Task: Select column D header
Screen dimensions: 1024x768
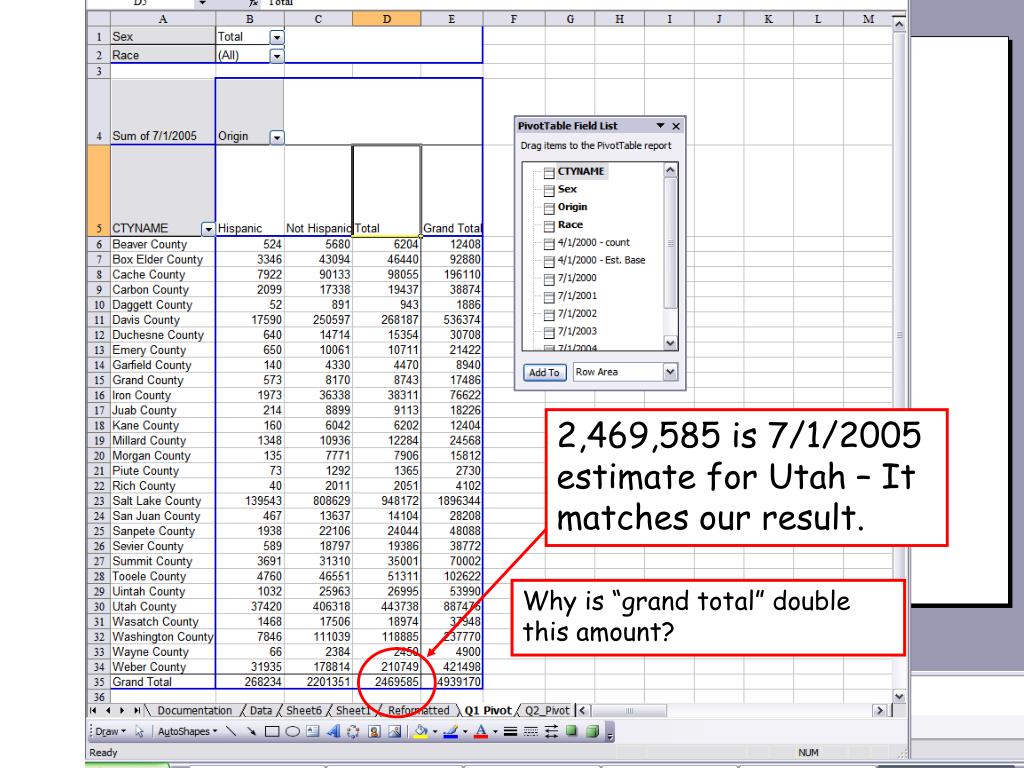Action: coord(387,19)
